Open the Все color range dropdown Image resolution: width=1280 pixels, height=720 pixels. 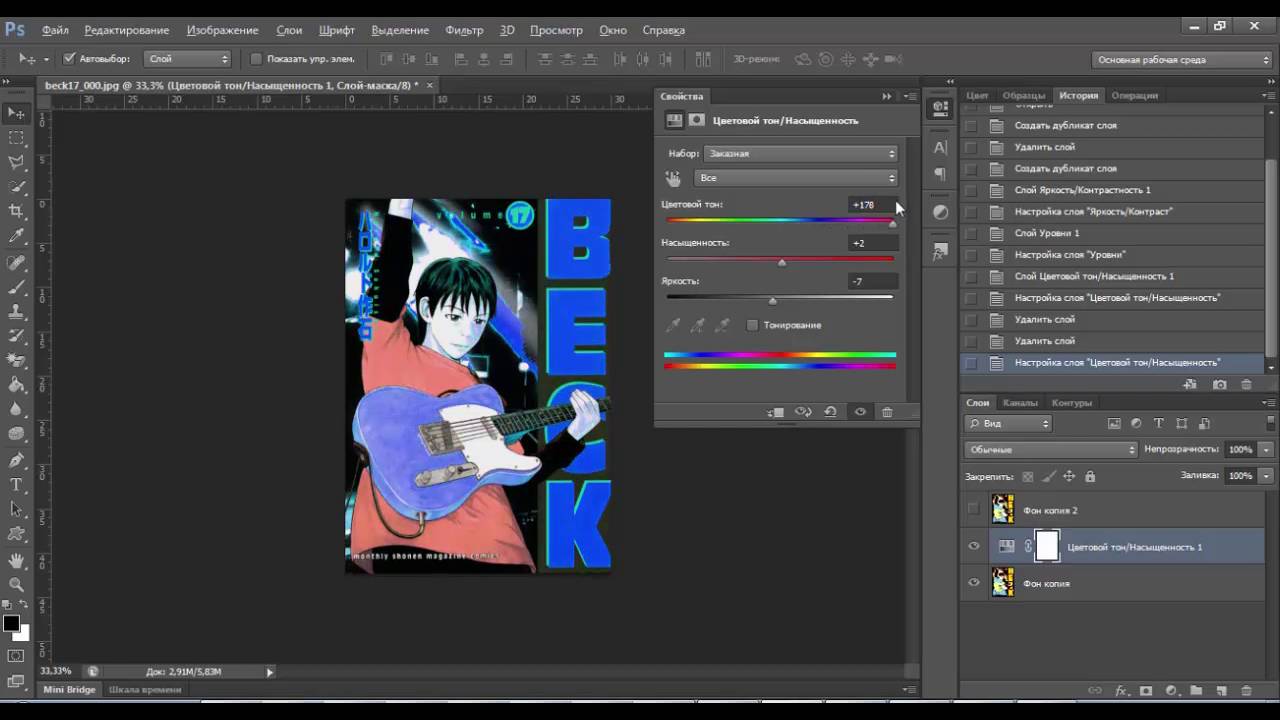pyautogui.click(x=795, y=178)
